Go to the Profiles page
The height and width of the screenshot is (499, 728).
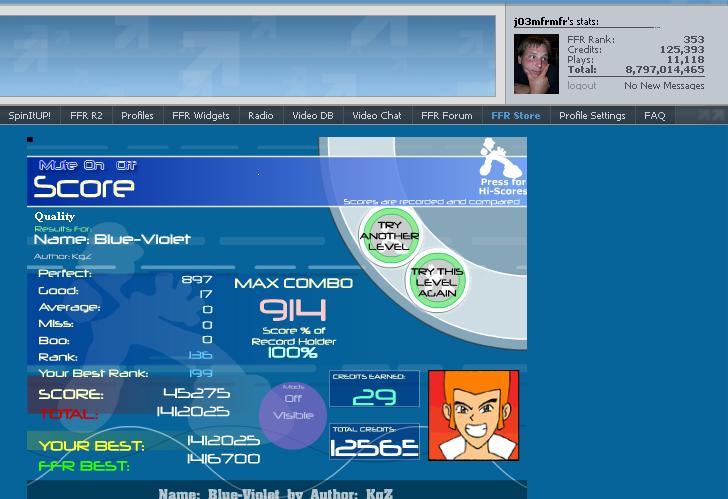[137, 116]
